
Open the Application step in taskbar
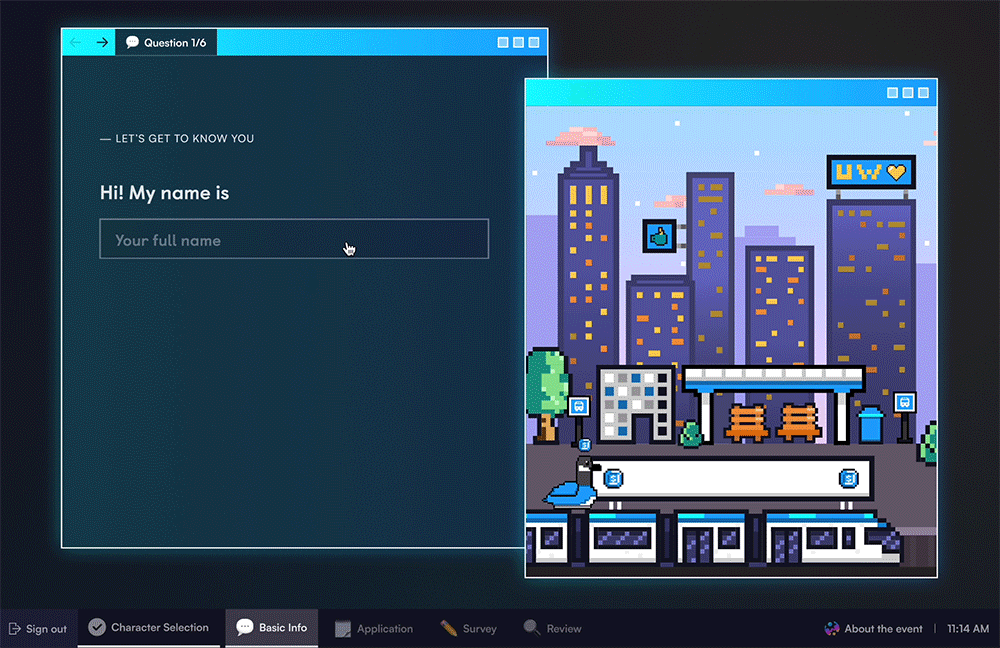[374, 628]
